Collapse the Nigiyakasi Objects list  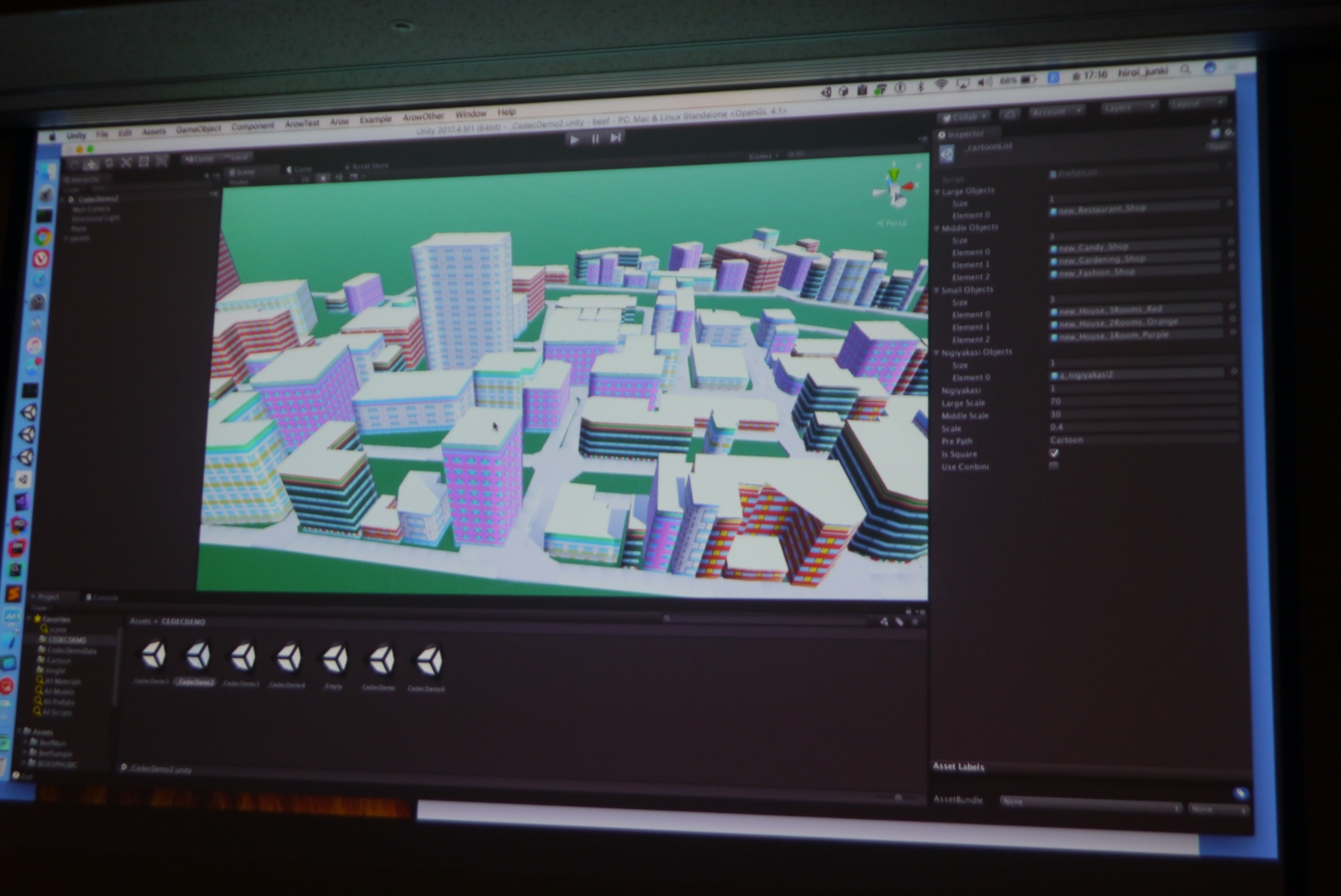click(937, 353)
